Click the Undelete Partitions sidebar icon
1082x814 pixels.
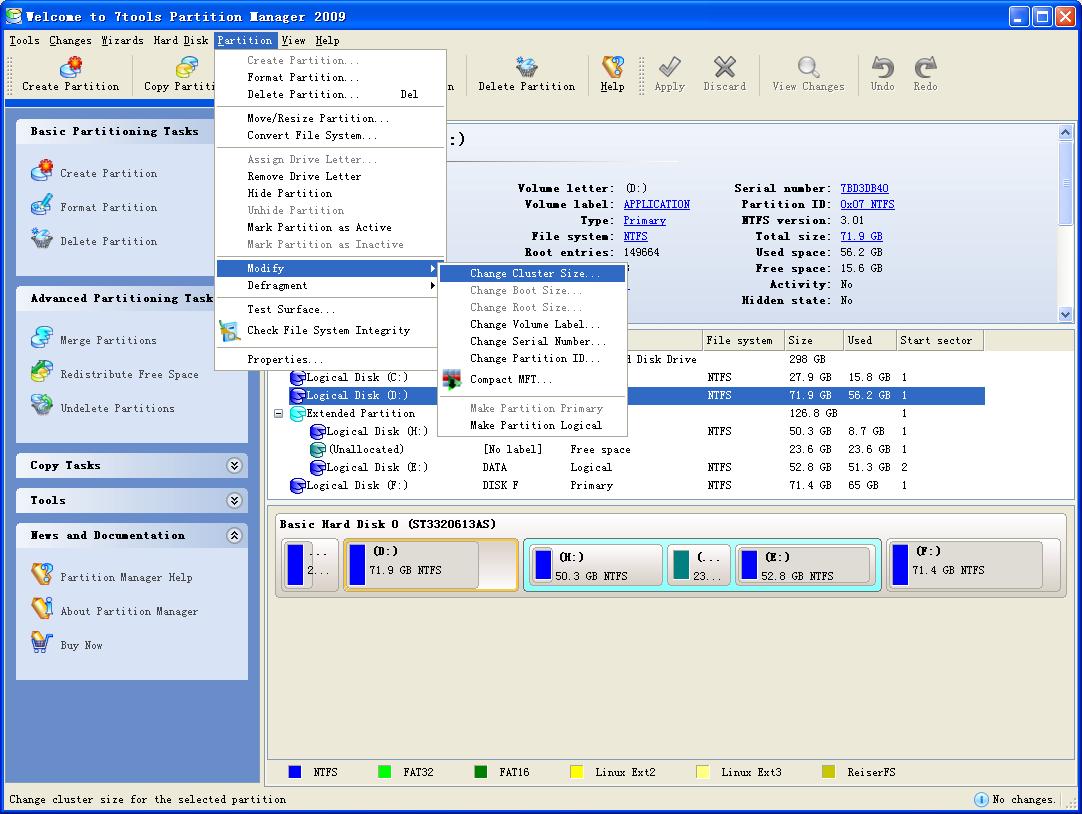pos(41,407)
